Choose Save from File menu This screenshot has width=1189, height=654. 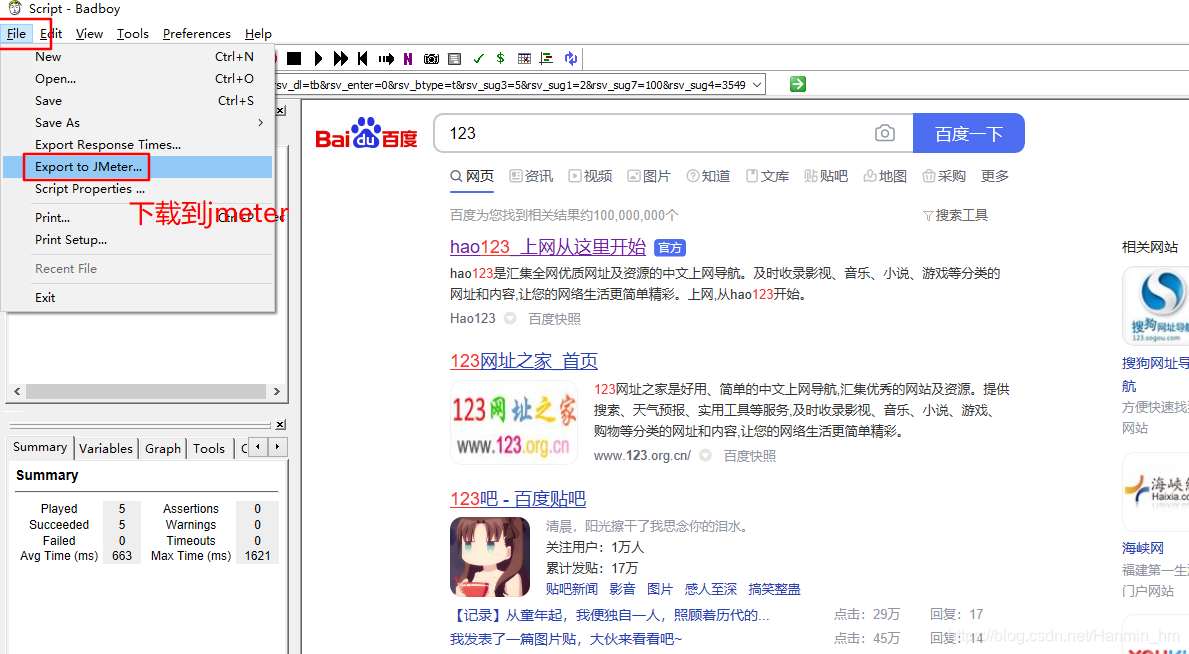pos(137,101)
